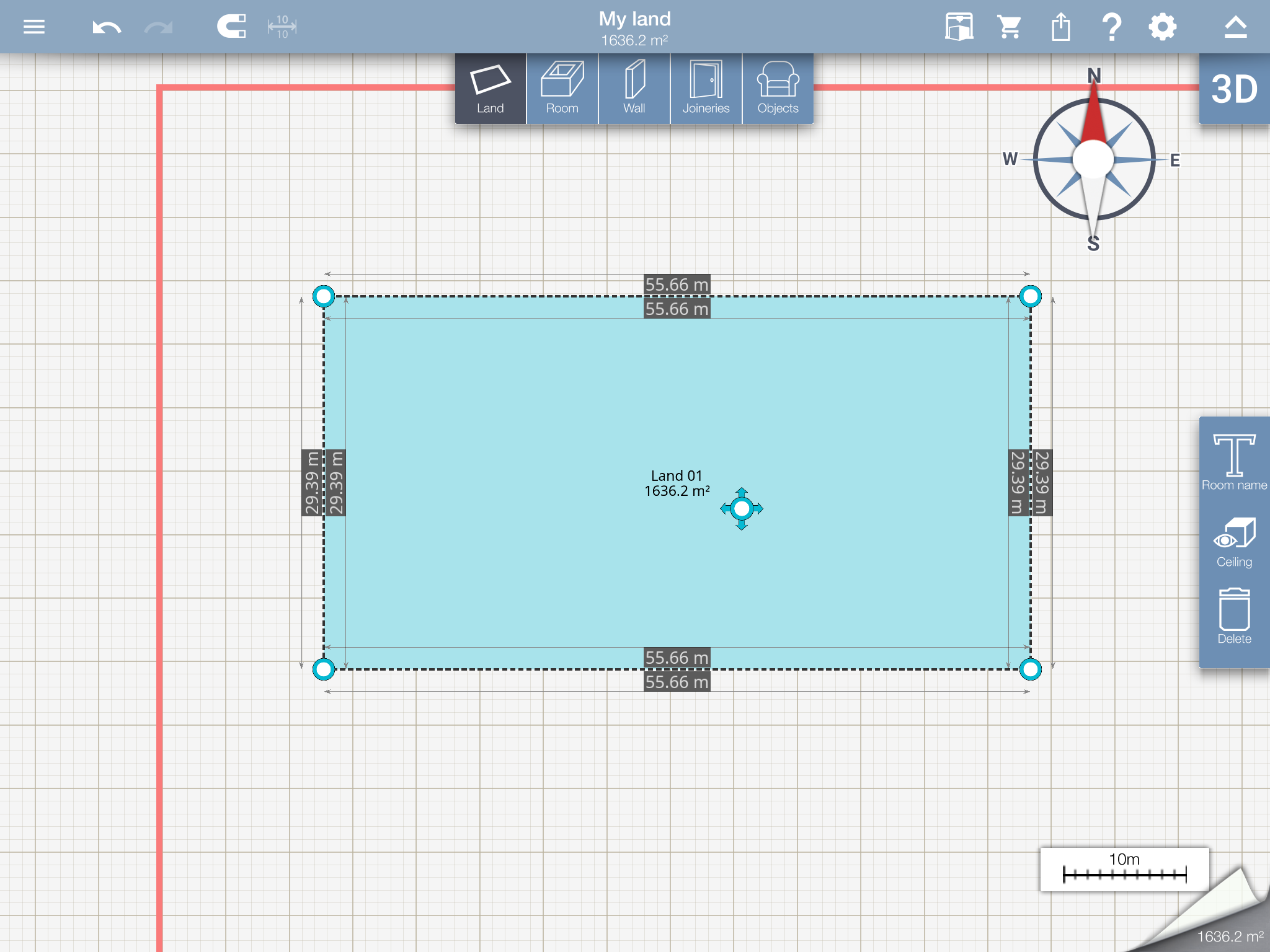The height and width of the screenshot is (952, 1270).
Task: Toggle the magnet snapping tool
Action: pos(231,27)
